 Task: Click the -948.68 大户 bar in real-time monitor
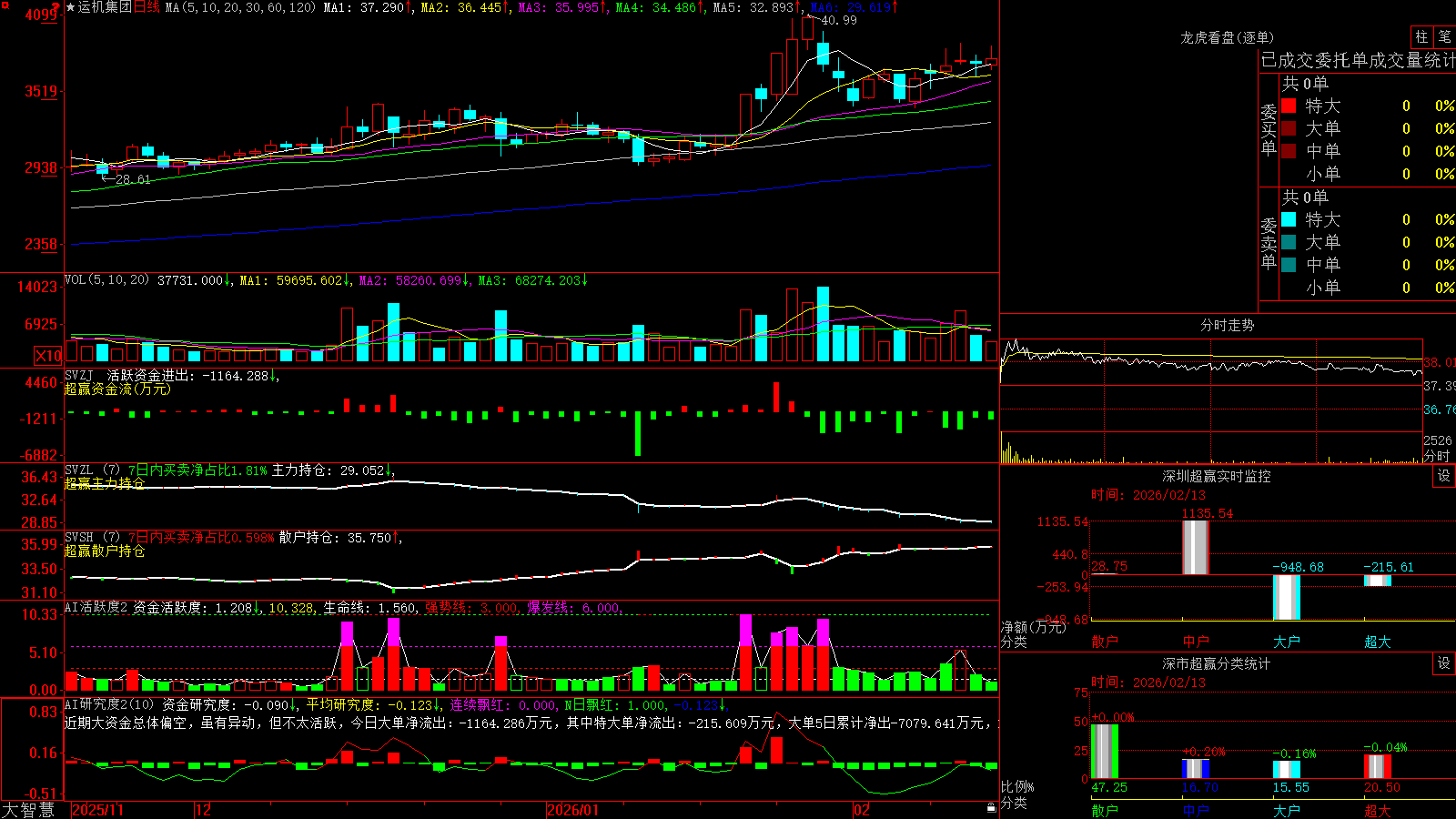click(1286, 598)
